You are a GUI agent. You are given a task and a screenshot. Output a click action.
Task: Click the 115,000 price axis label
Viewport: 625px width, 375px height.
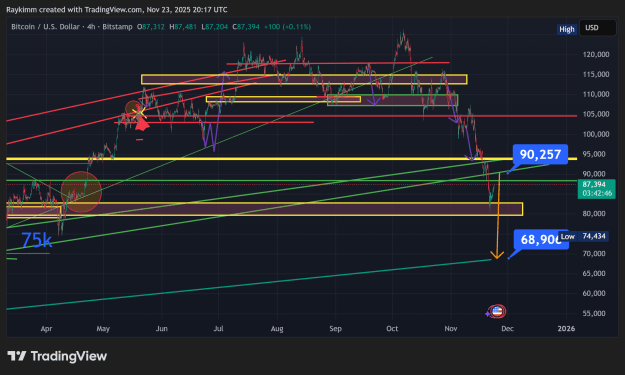tap(596, 74)
